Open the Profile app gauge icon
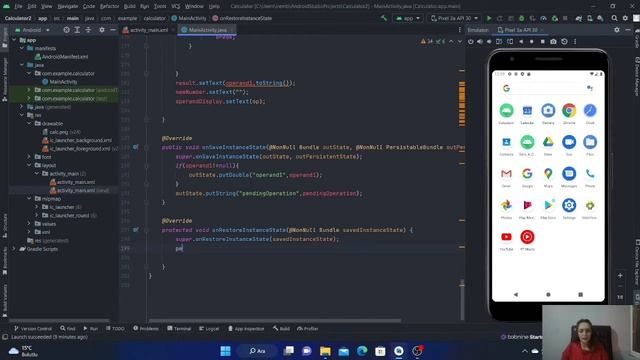This screenshot has height=360, width=640. click(543, 18)
